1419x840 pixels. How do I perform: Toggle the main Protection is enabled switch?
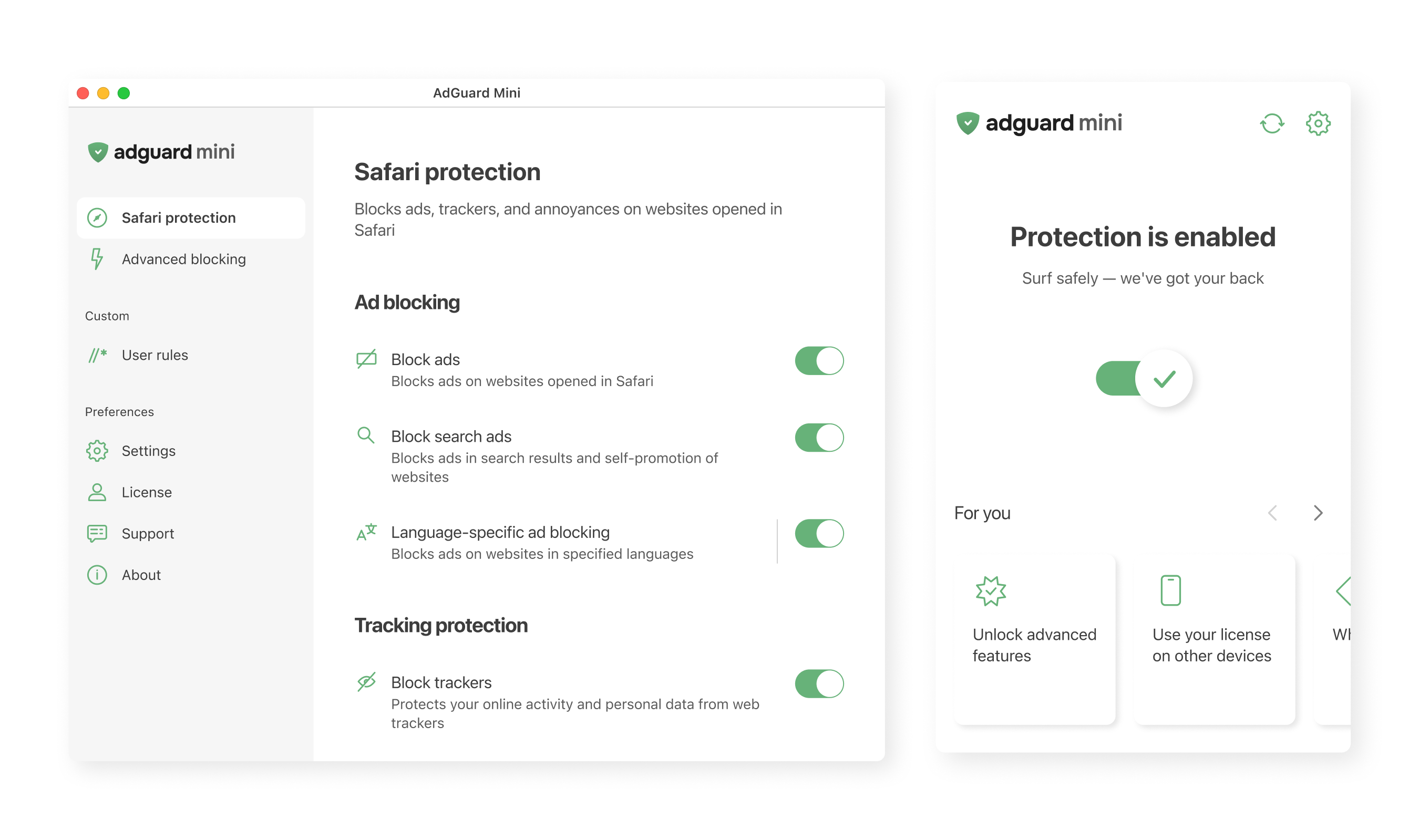pyautogui.click(x=1143, y=378)
